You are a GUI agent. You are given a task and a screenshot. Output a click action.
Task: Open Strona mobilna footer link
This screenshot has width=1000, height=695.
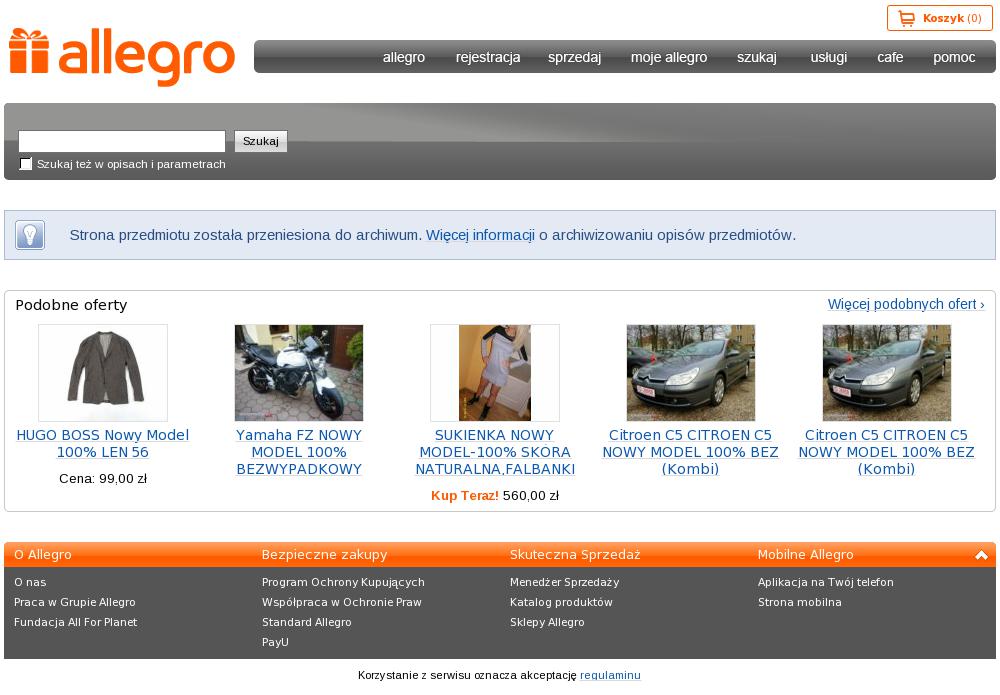[x=799, y=602]
